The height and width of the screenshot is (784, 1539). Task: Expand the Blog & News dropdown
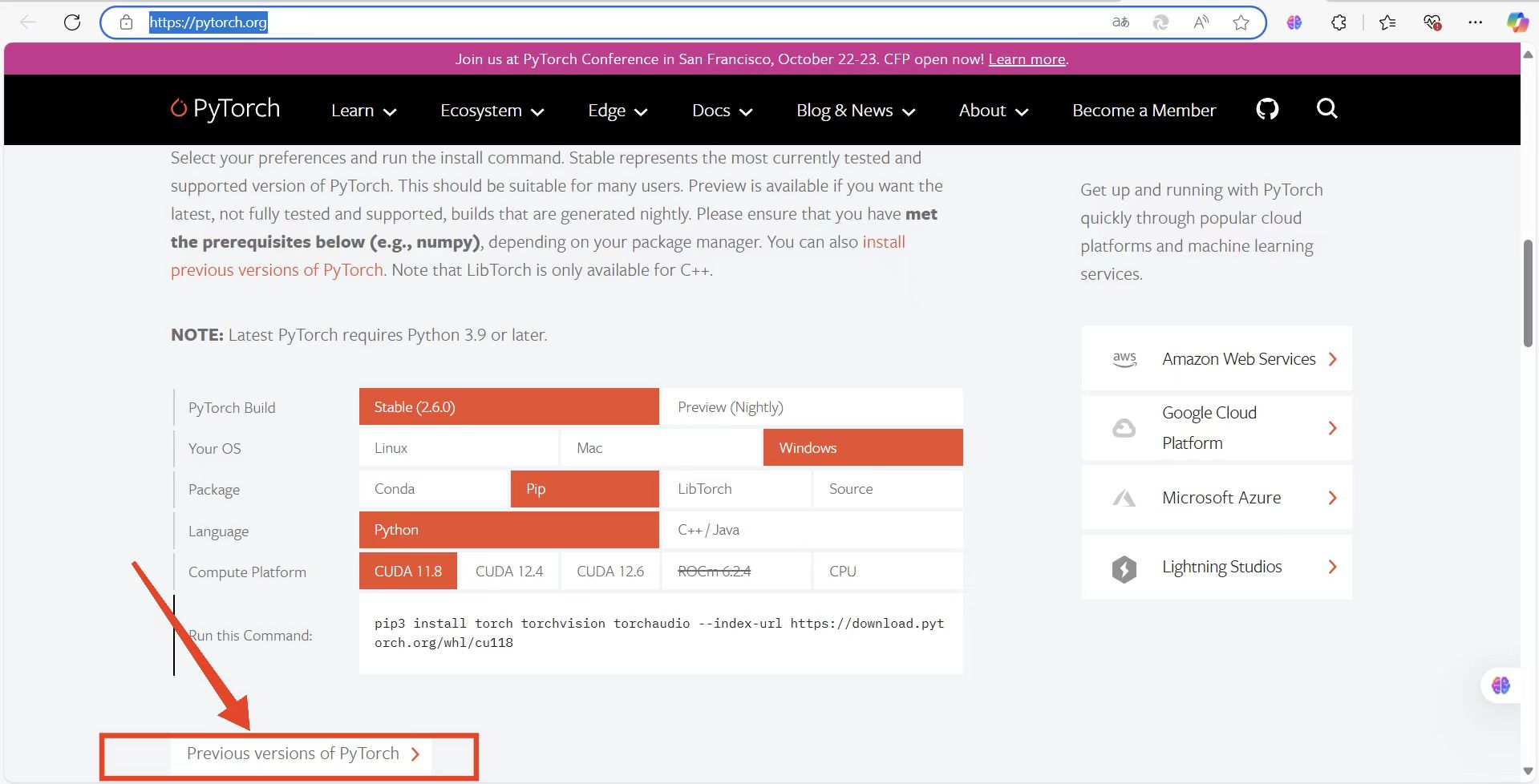(x=856, y=111)
